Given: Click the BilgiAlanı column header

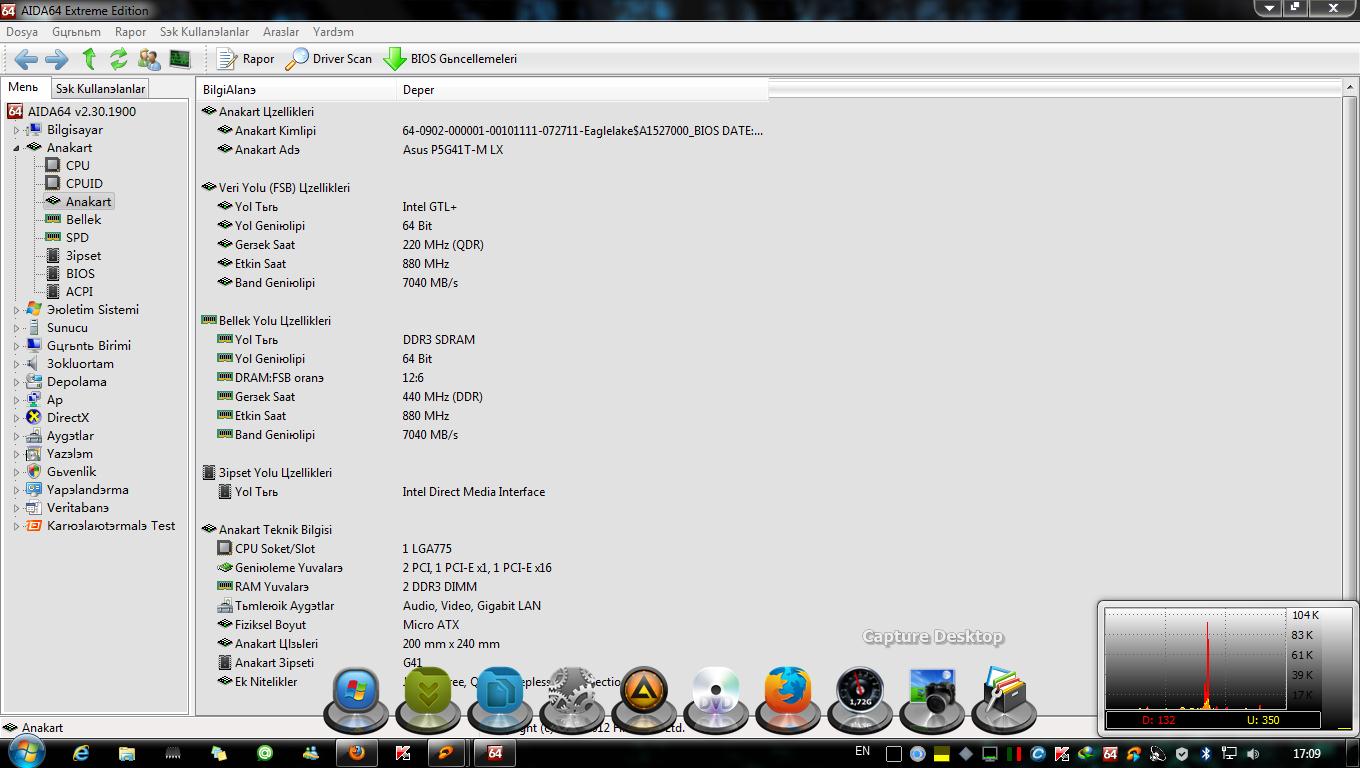Looking at the screenshot, I should pos(297,90).
